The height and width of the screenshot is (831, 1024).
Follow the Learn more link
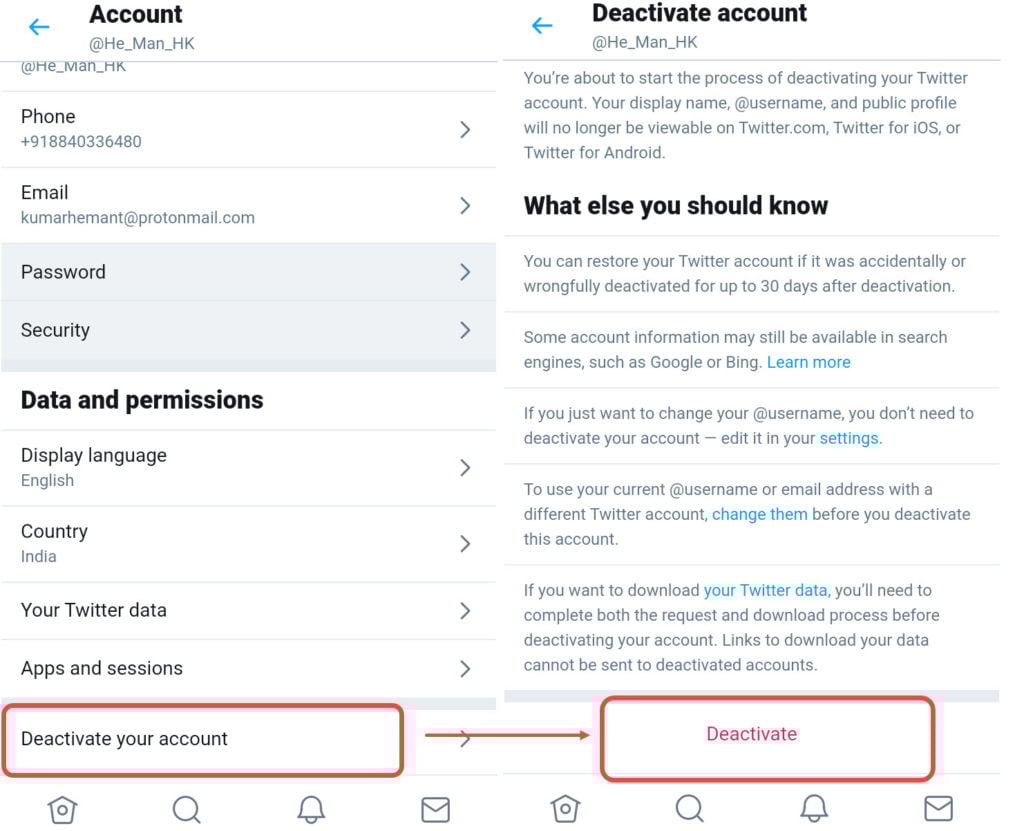tap(808, 362)
